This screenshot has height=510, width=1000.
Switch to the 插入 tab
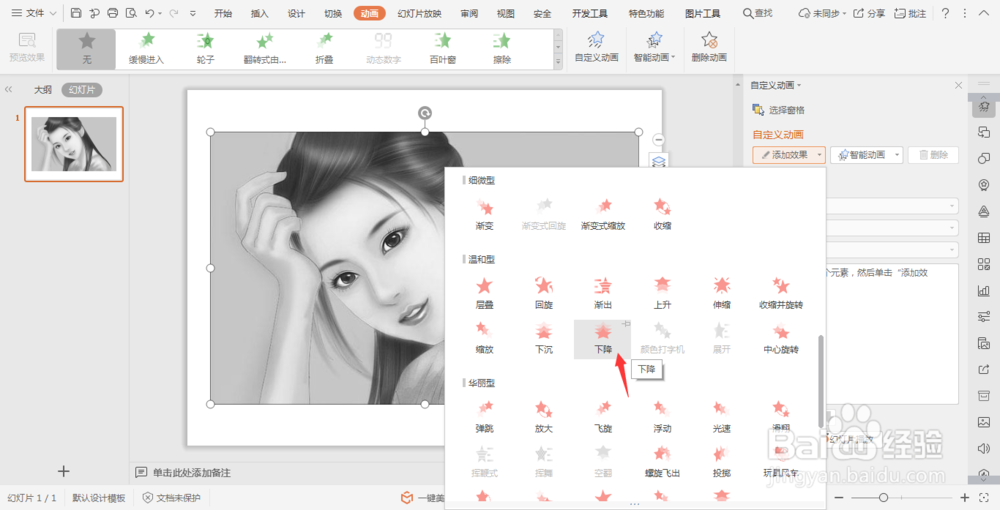pos(260,13)
